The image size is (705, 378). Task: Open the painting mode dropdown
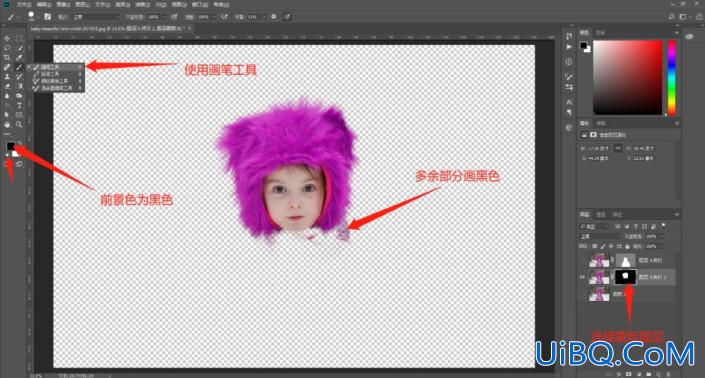(x=96, y=17)
